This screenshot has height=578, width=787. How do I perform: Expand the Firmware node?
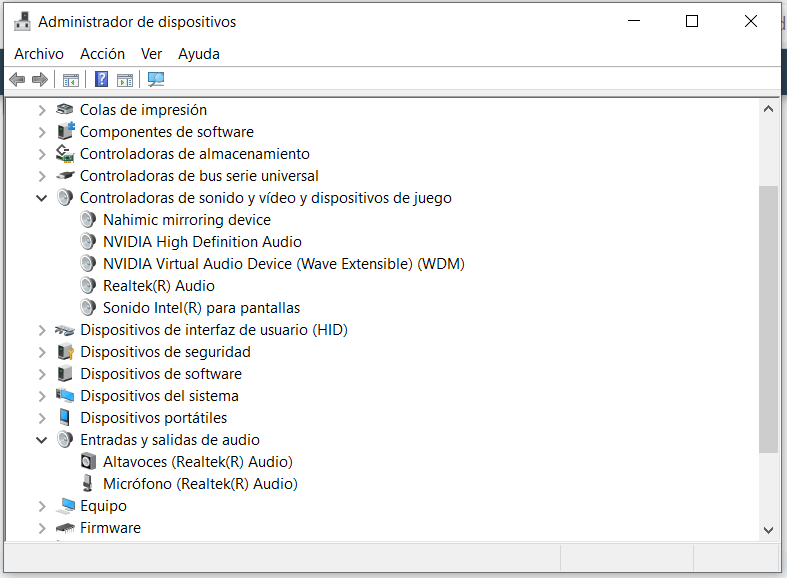[42, 528]
